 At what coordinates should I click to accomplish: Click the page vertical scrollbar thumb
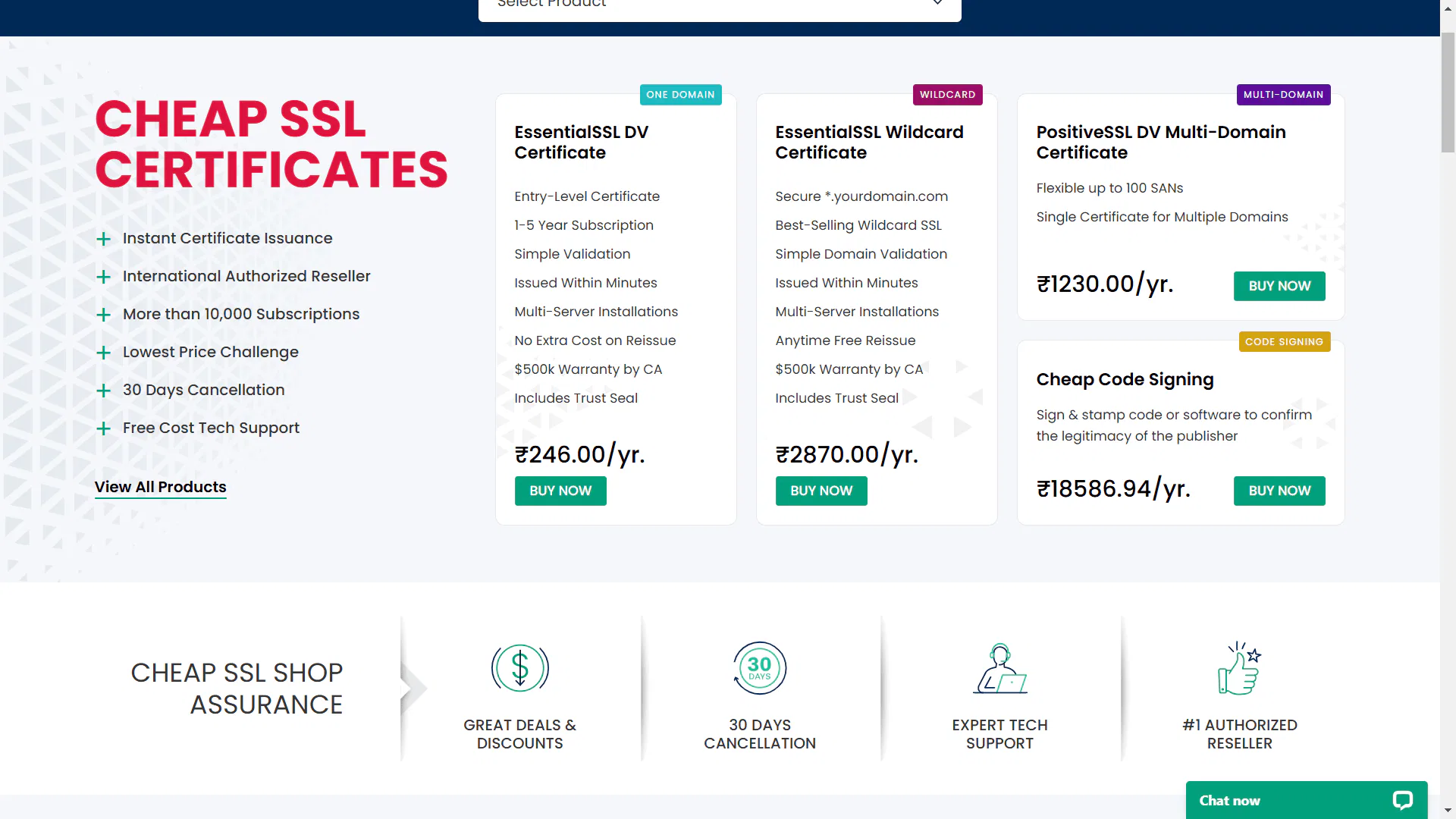(1448, 91)
